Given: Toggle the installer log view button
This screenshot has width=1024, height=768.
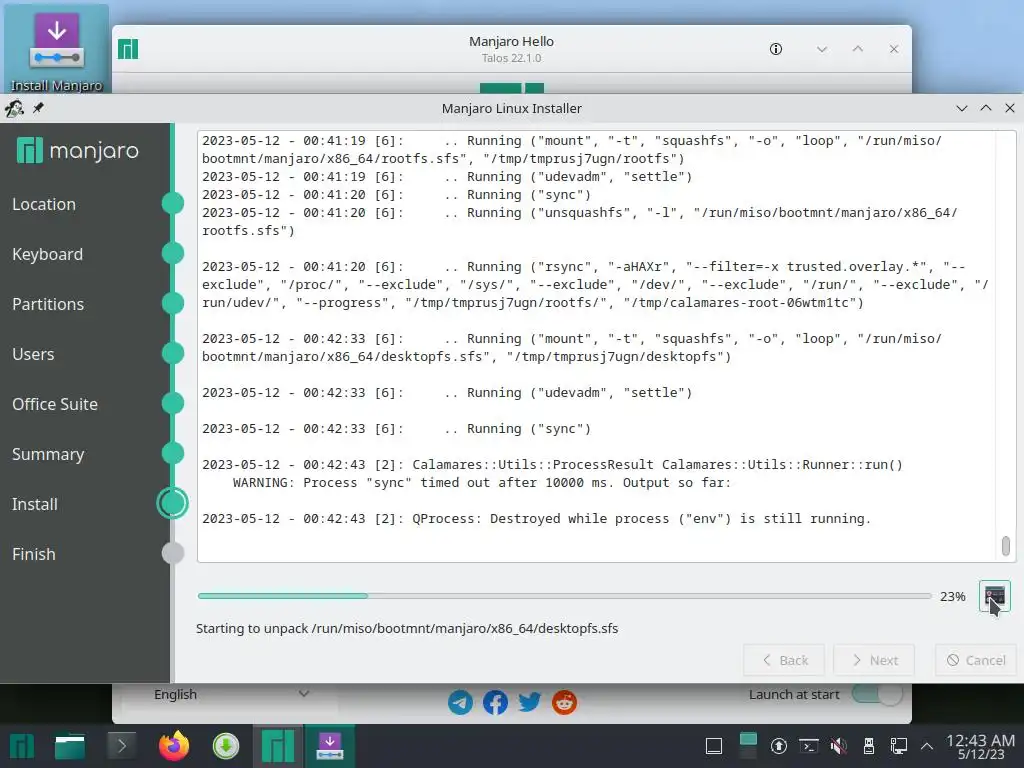Looking at the screenshot, I should (x=994, y=596).
